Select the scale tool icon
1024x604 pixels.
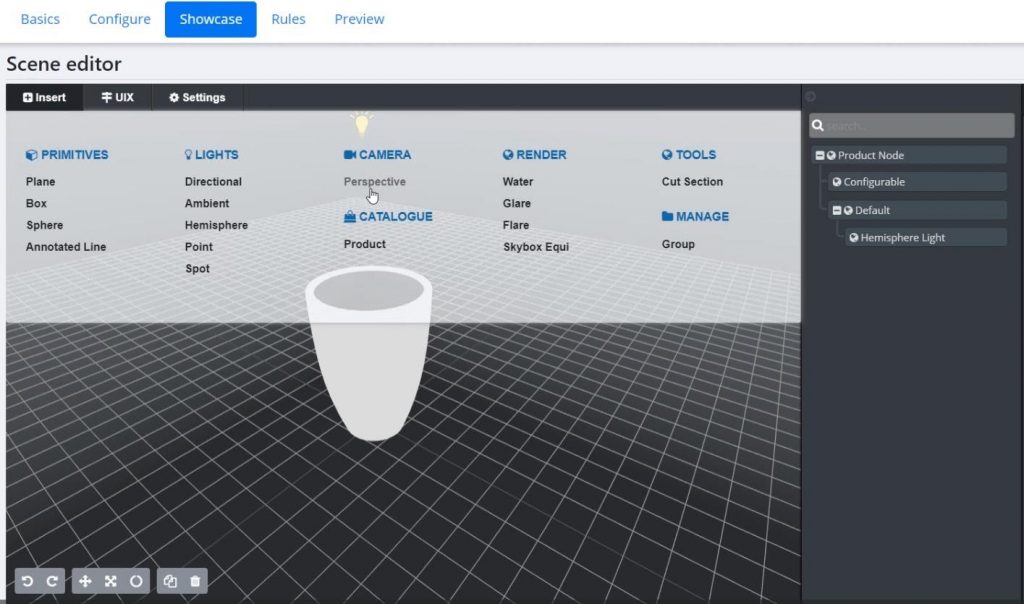point(110,580)
